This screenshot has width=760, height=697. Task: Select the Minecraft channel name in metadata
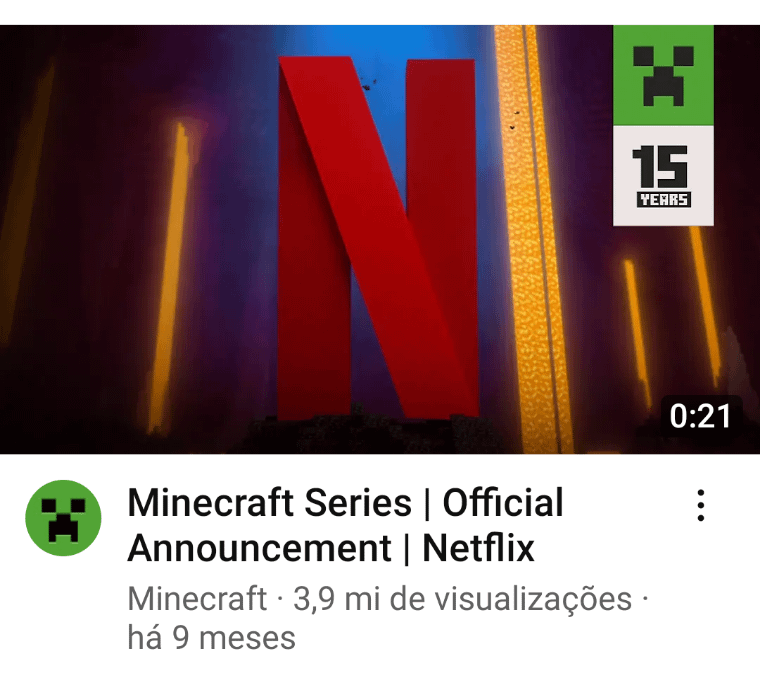pos(197,599)
